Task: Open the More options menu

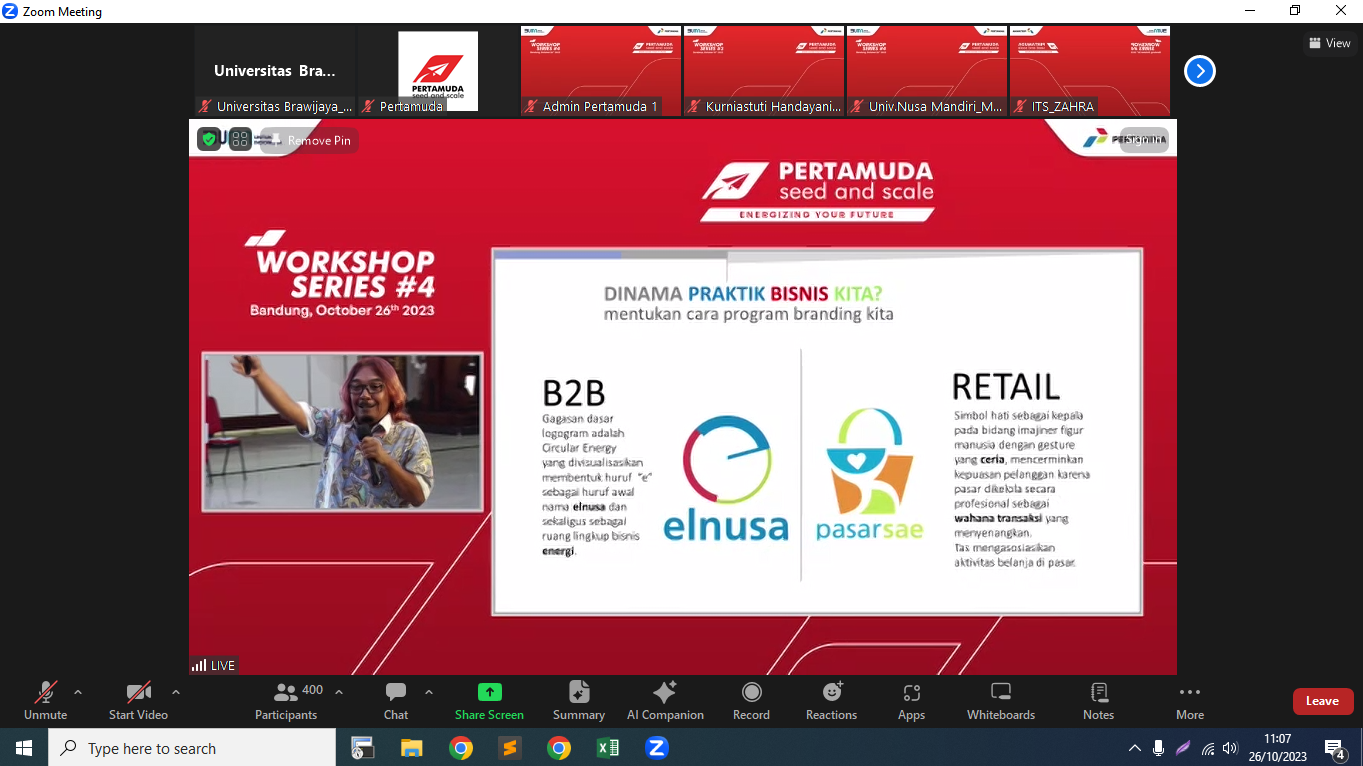Action: (x=1190, y=700)
